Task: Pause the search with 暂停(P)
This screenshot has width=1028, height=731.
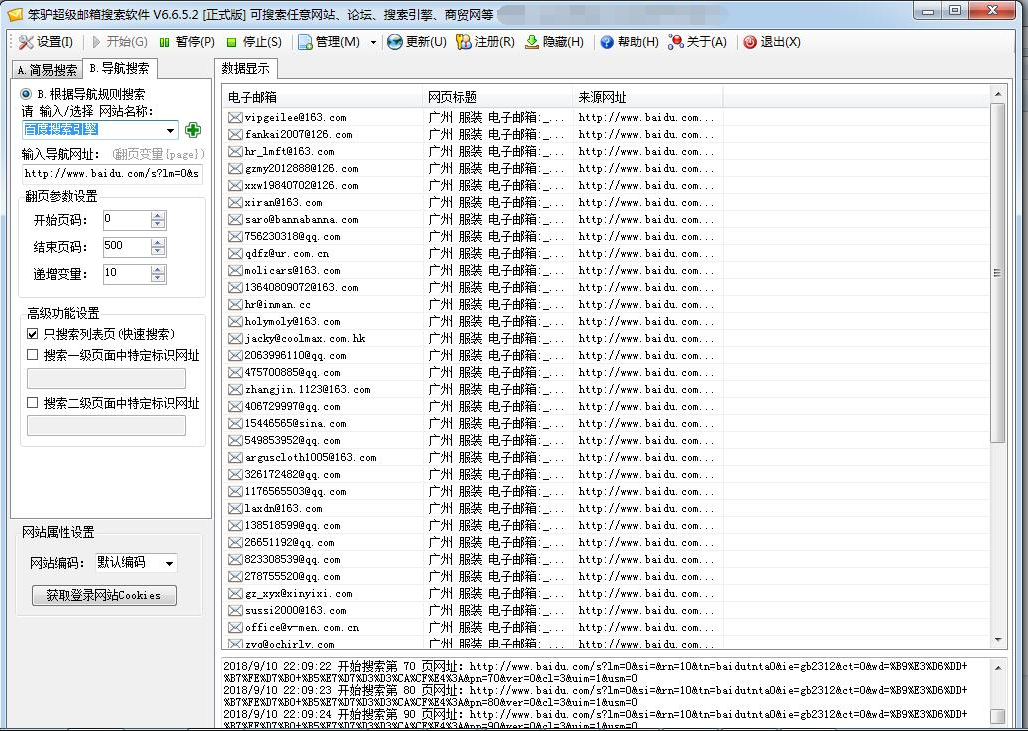Action: pyautogui.click(x=187, y=42)
